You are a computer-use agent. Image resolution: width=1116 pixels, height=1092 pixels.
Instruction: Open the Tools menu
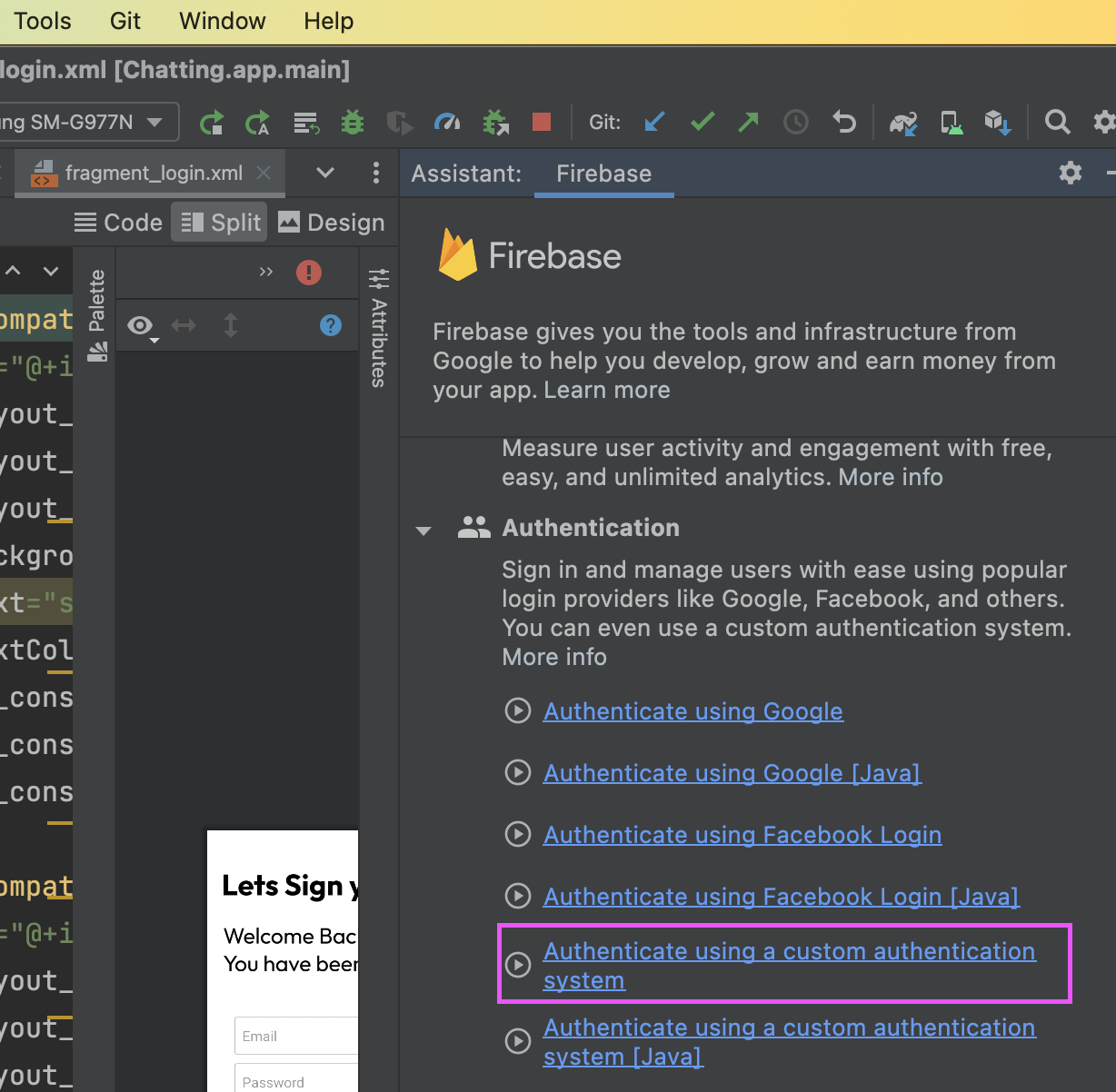click(x=42, y=20)
